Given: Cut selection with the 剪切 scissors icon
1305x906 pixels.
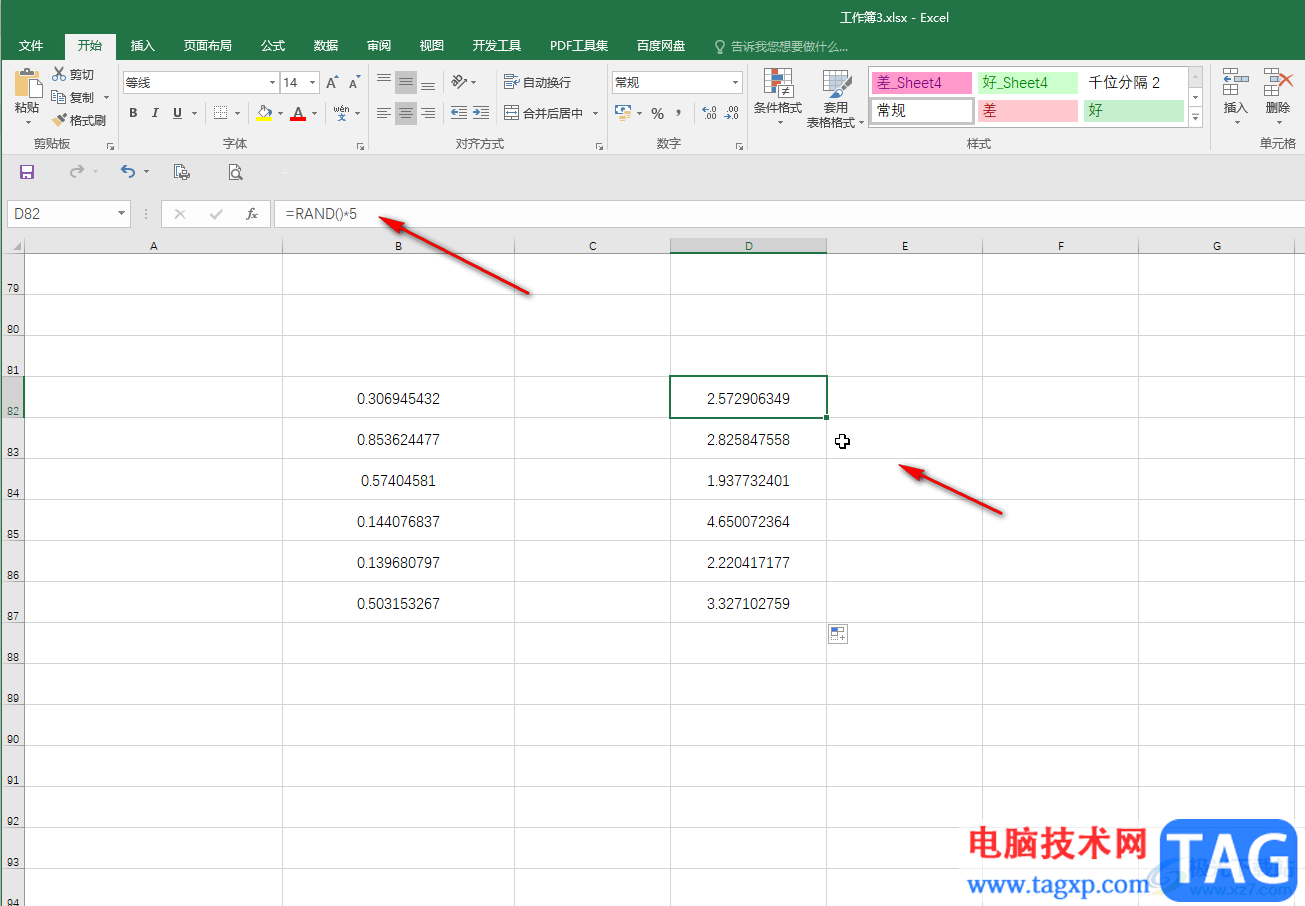Looking at the screenshot, I should click(x=59, y=74).
